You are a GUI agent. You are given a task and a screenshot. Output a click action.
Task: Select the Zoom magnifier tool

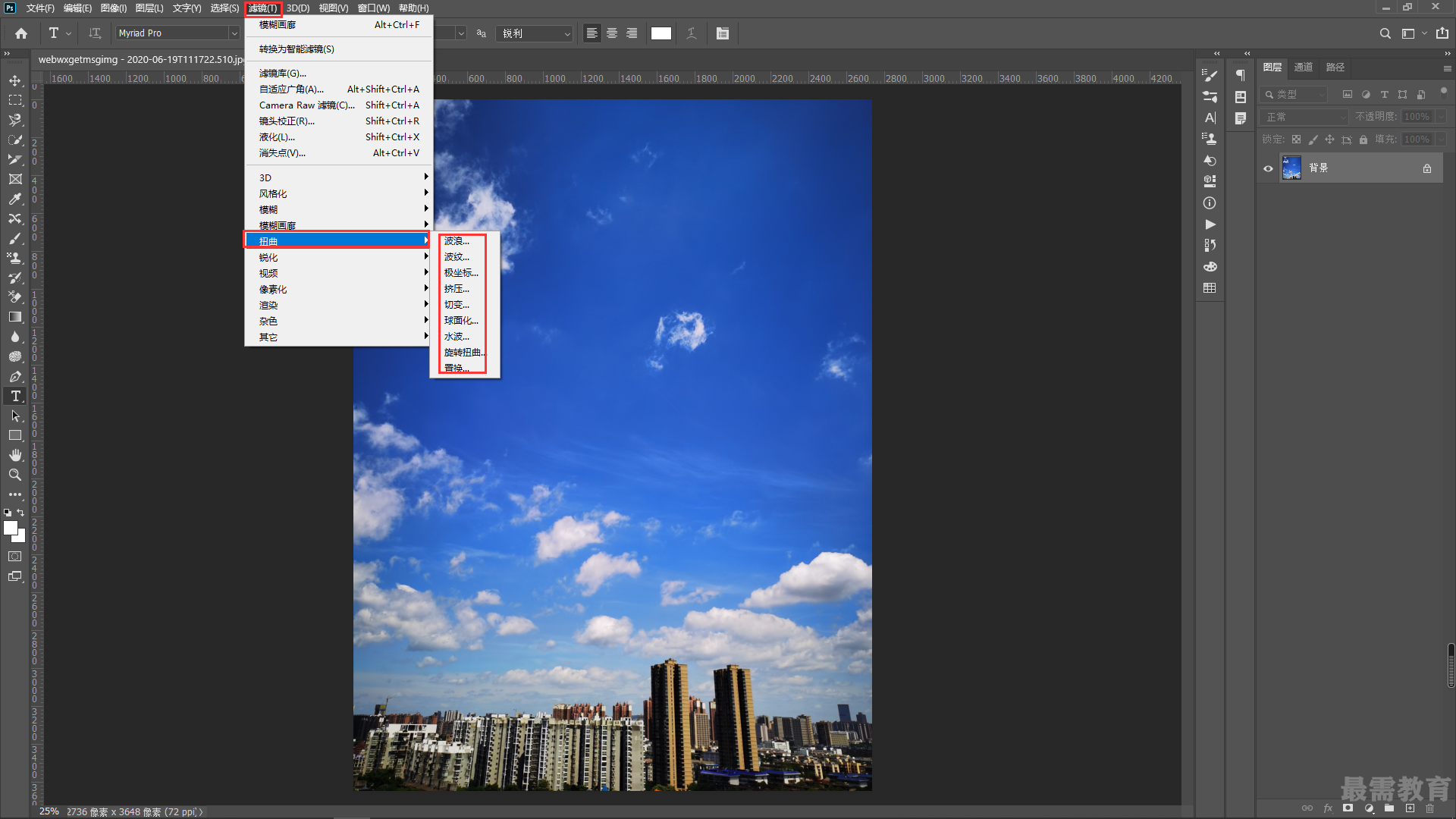pyautogui.click(x=15, y=475)
